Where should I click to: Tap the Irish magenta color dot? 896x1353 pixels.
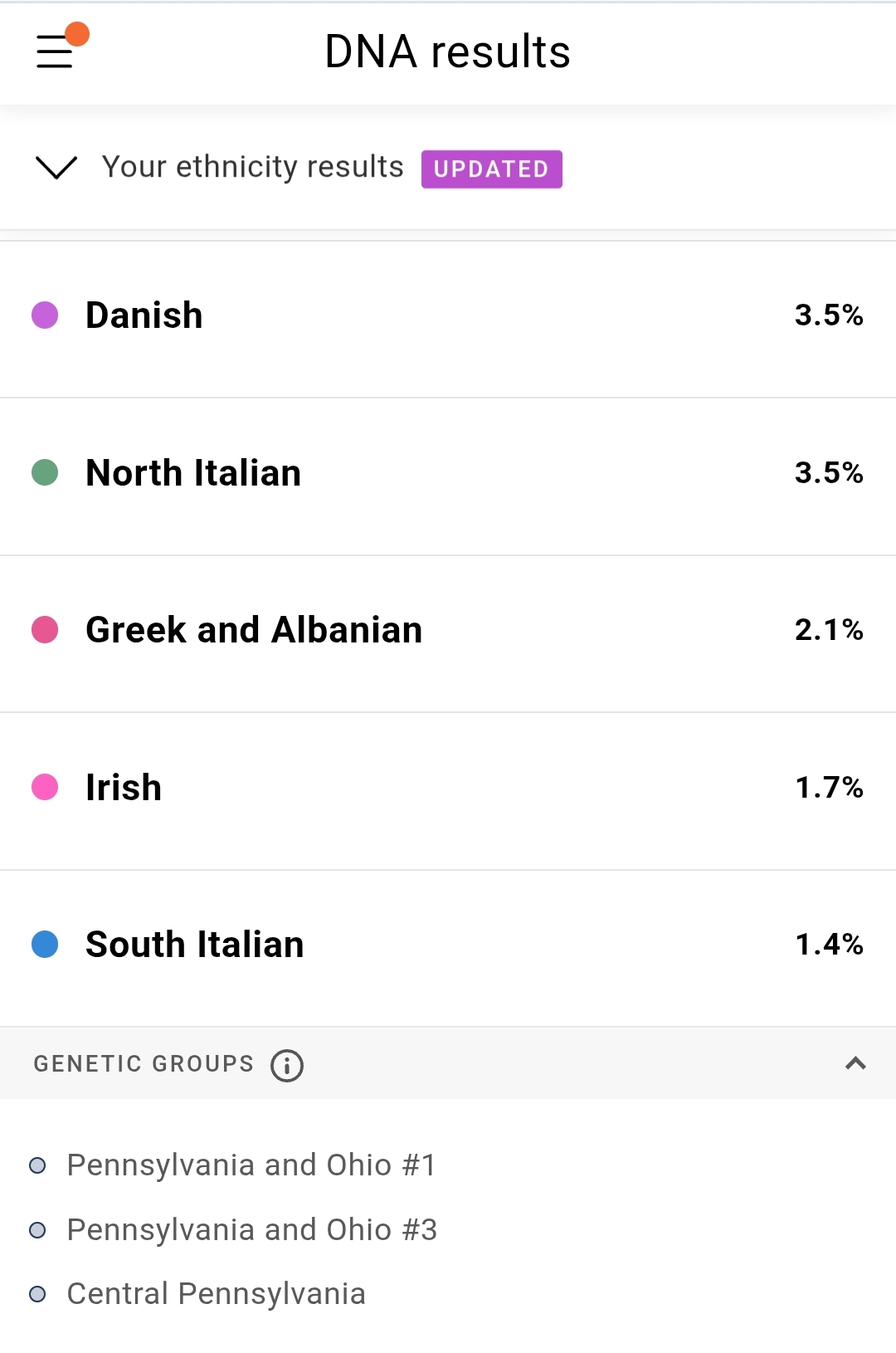click(45, 787)
